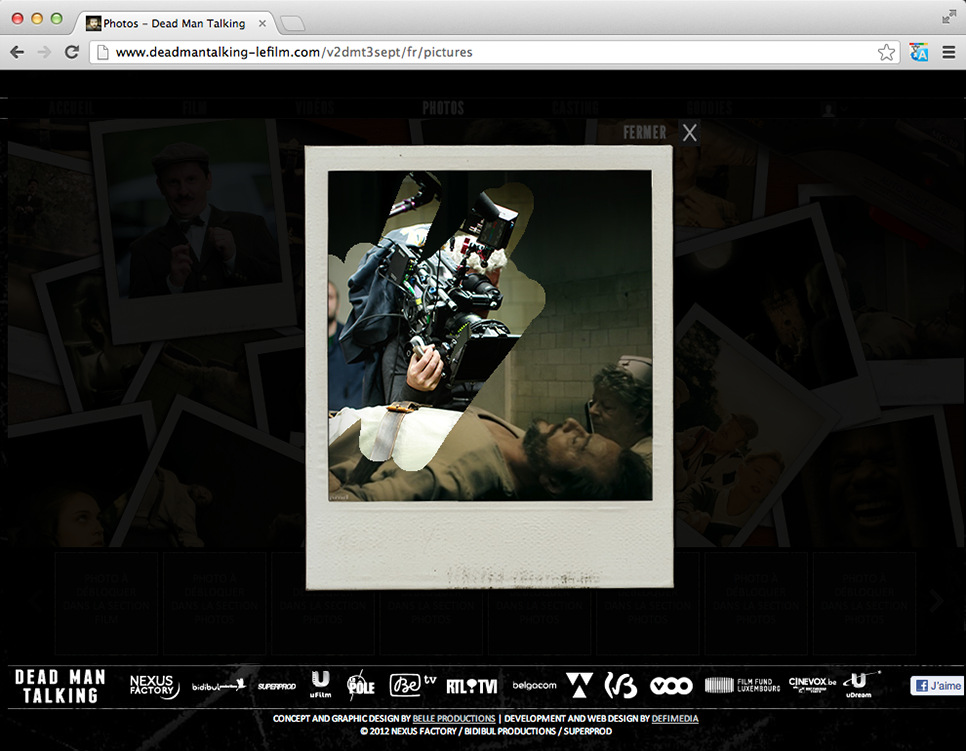Bookmark page with the star icon
966x751 pixels.
tap(886, 53)
